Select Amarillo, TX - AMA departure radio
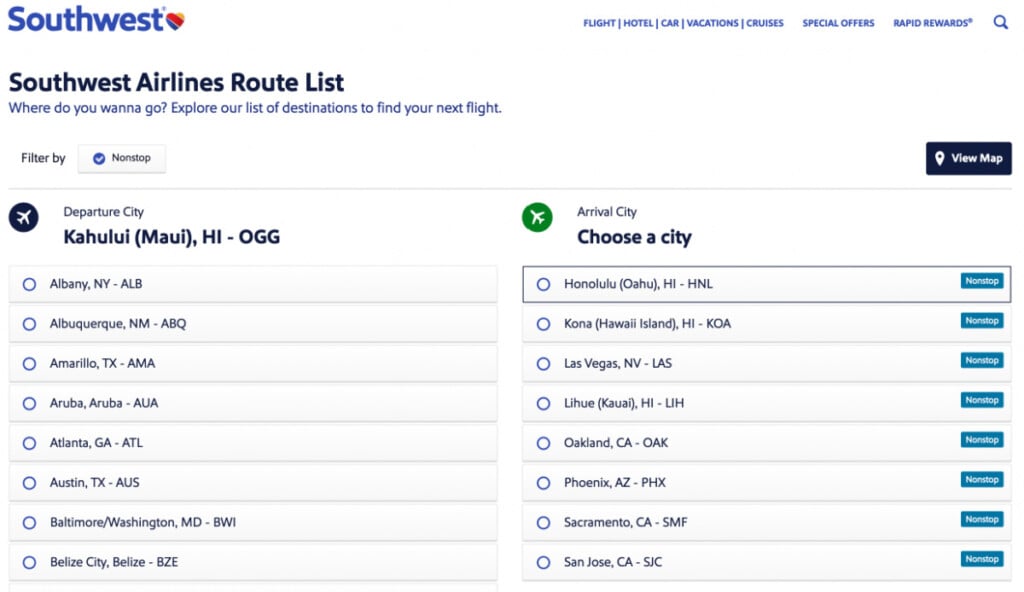This screenshot has width=1024, height=592. coord(29,364)
